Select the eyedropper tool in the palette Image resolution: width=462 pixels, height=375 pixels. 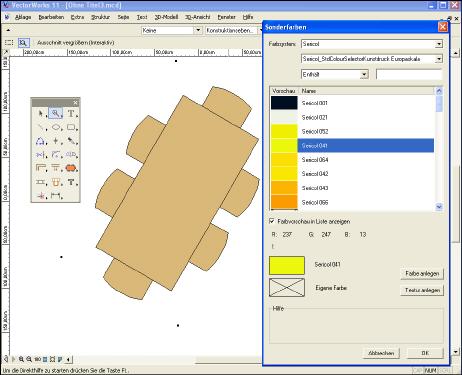click(x=71, y=141)
